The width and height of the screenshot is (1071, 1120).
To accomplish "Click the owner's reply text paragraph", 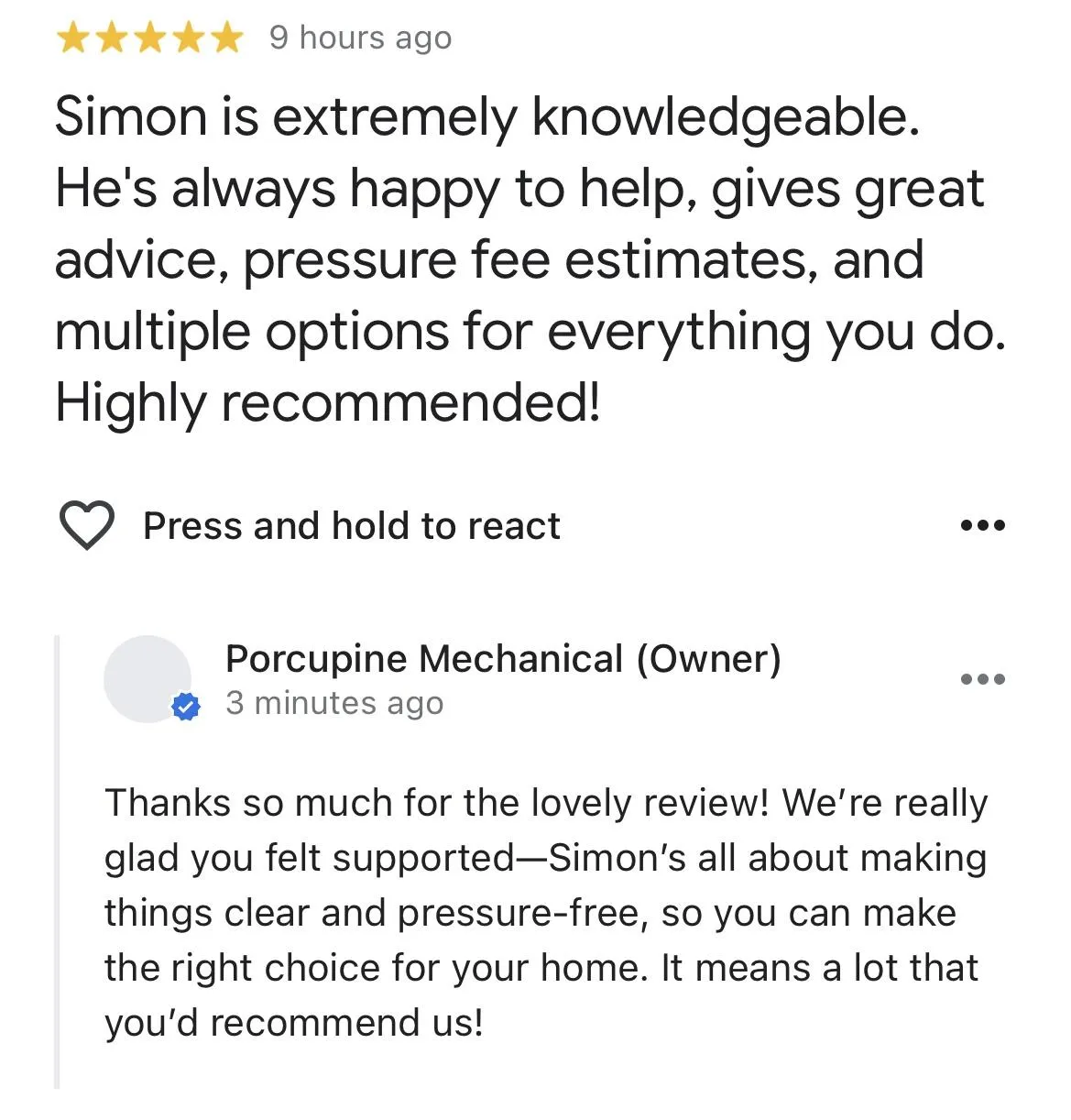I will (546, 913).
